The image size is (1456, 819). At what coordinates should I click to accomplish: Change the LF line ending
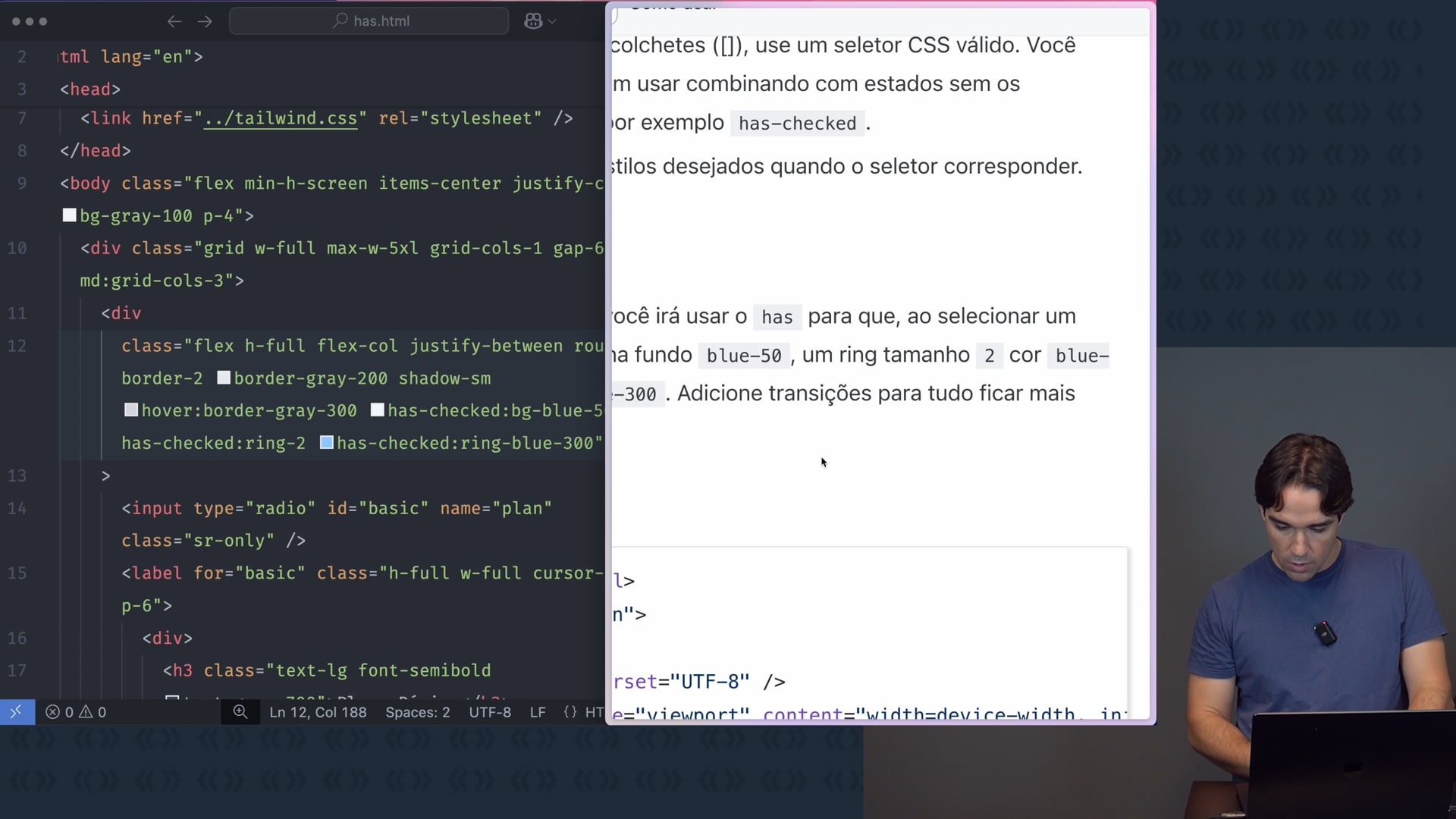click(537, 712)
